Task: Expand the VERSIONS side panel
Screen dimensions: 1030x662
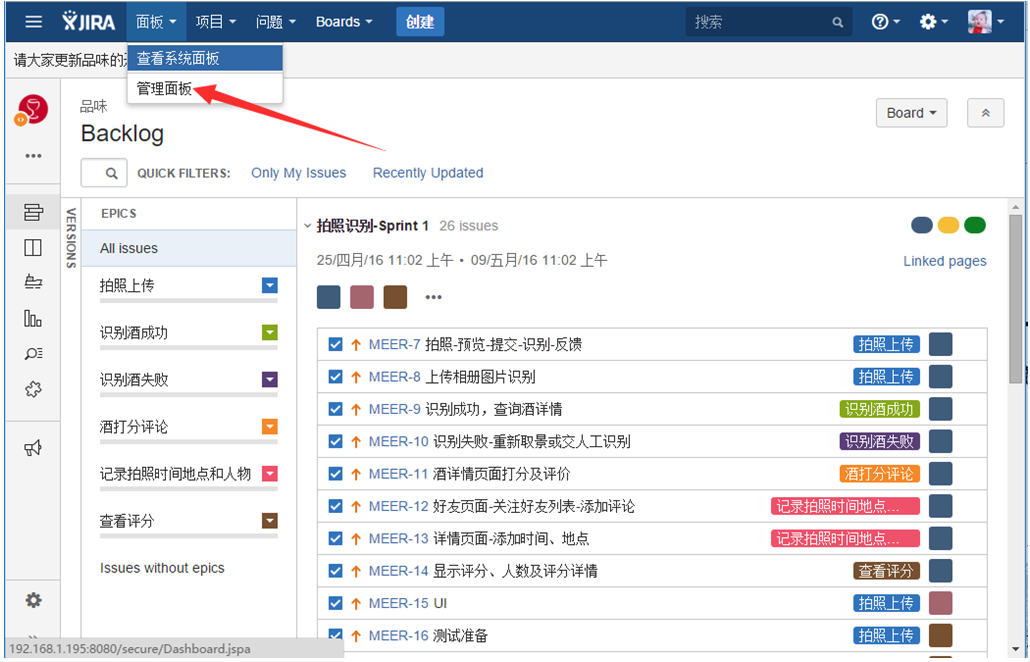Action: coord(71,238)
